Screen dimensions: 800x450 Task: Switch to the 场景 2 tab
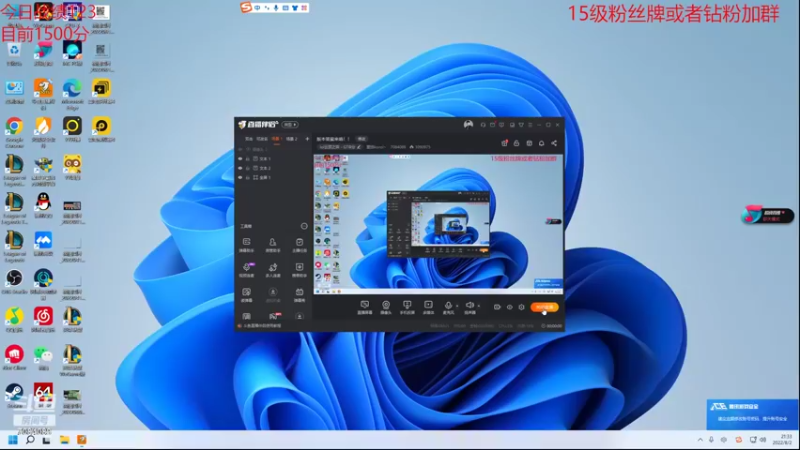coord(291,139)
